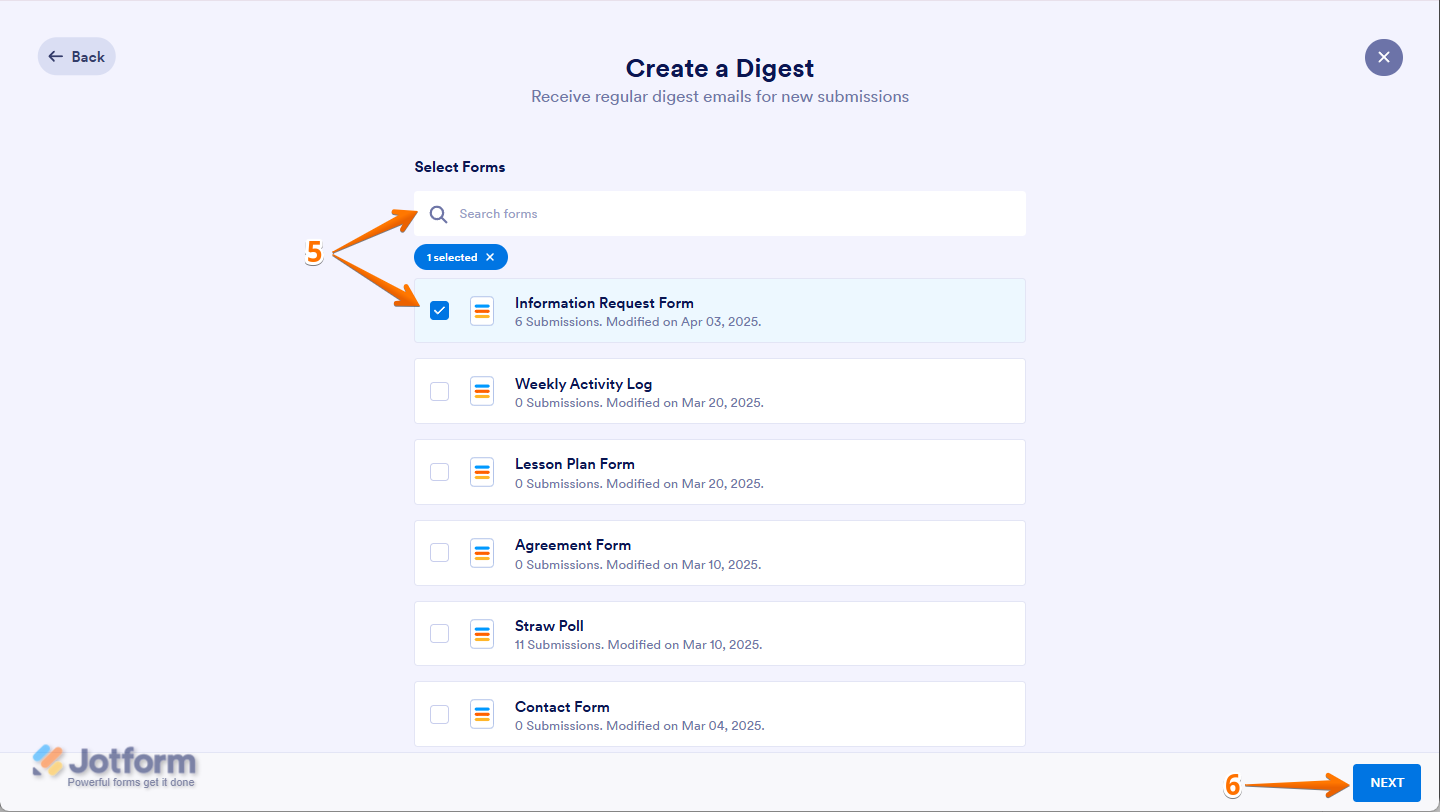The height and width of the screenshot is (812, 1440).
Task: Close the Create a Digest dialog
Action: point(1383,57)
